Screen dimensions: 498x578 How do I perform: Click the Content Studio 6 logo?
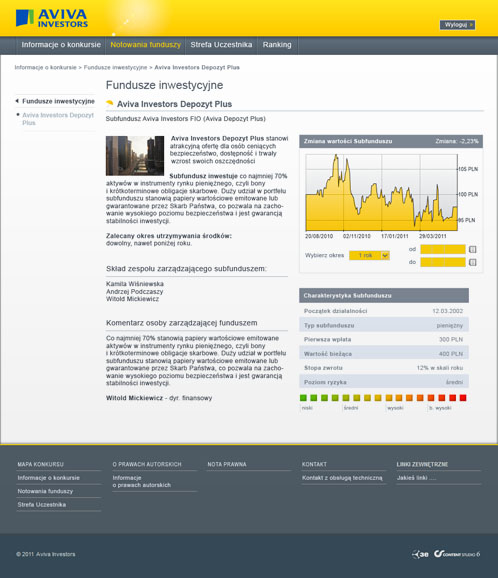[457, 554]
